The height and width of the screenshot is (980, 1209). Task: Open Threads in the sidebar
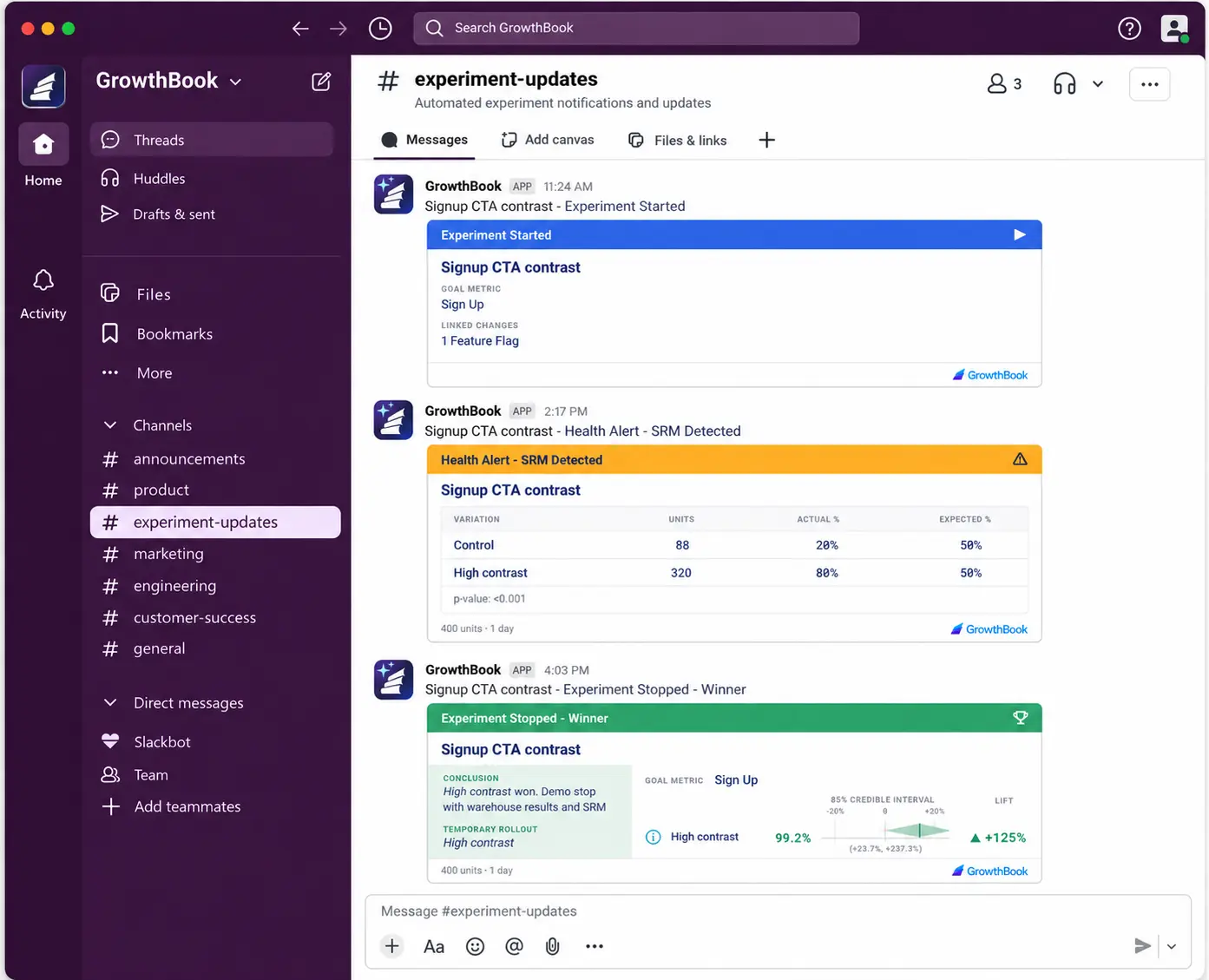[212, 140]
